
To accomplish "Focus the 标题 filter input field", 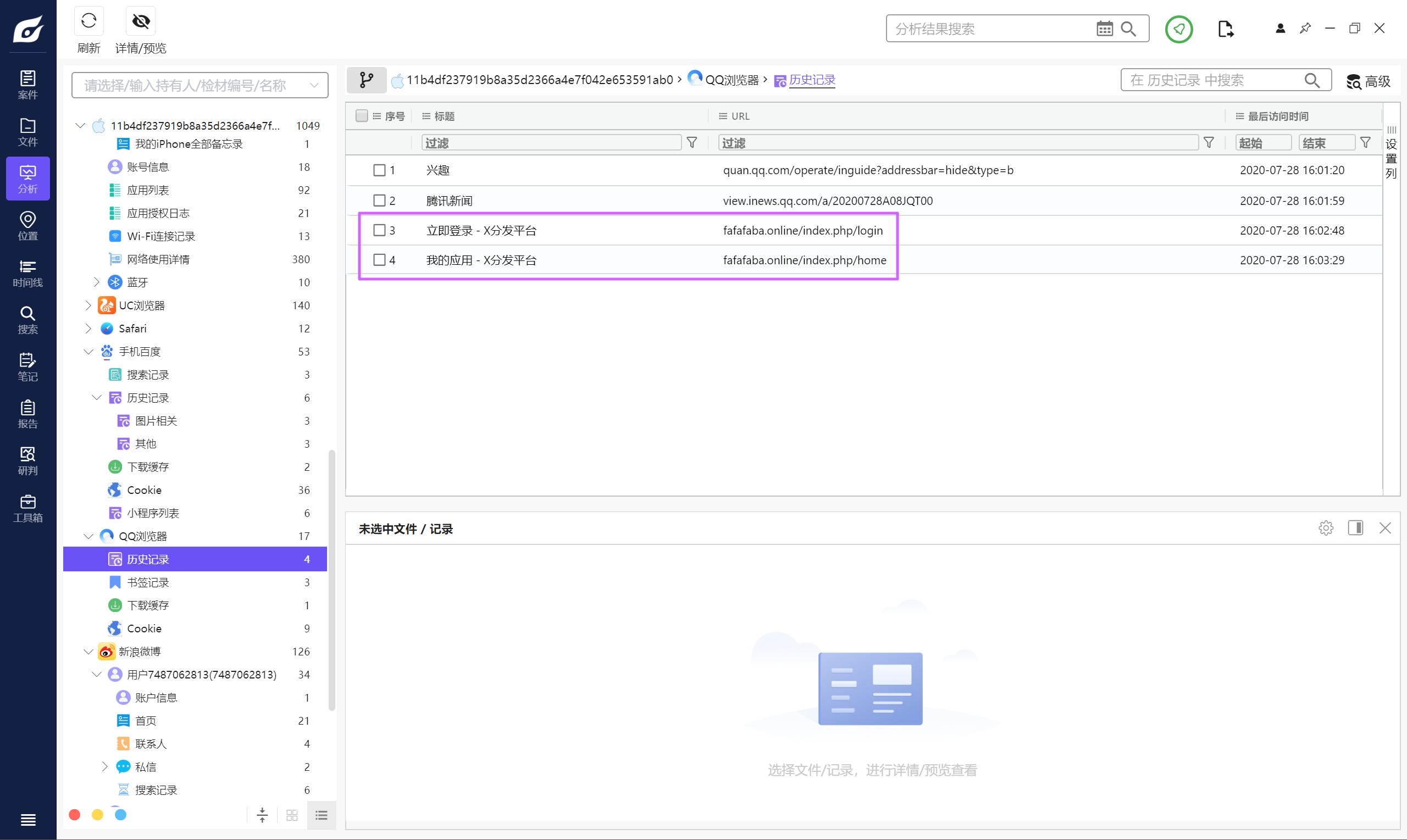I will pyautogui.click(x=551, y=143).
